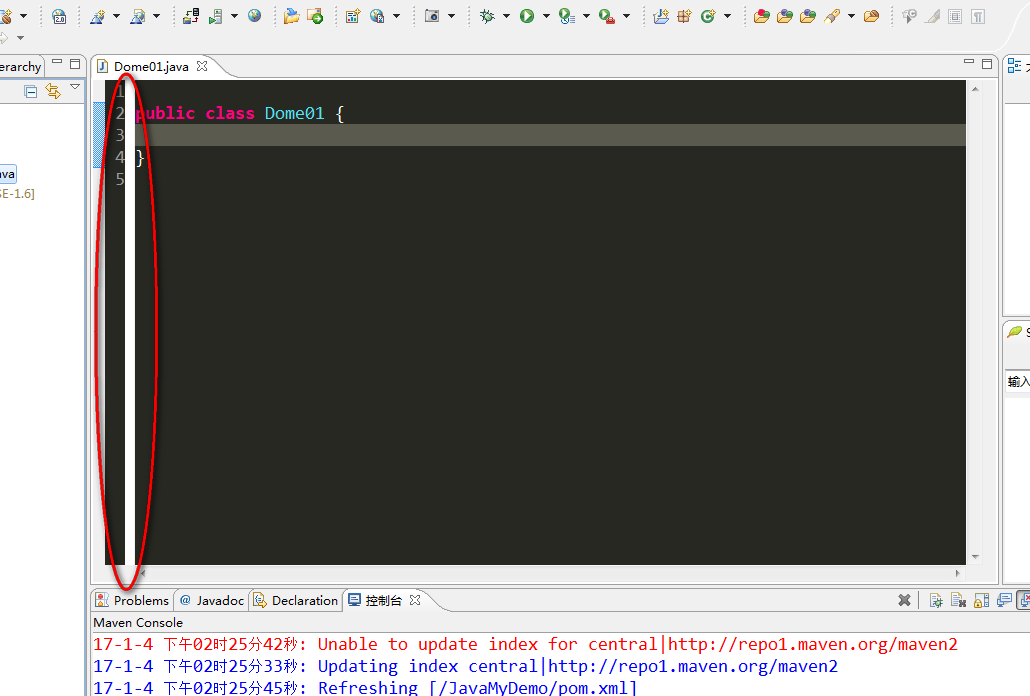Click the green Run button

tap(527, 16)
